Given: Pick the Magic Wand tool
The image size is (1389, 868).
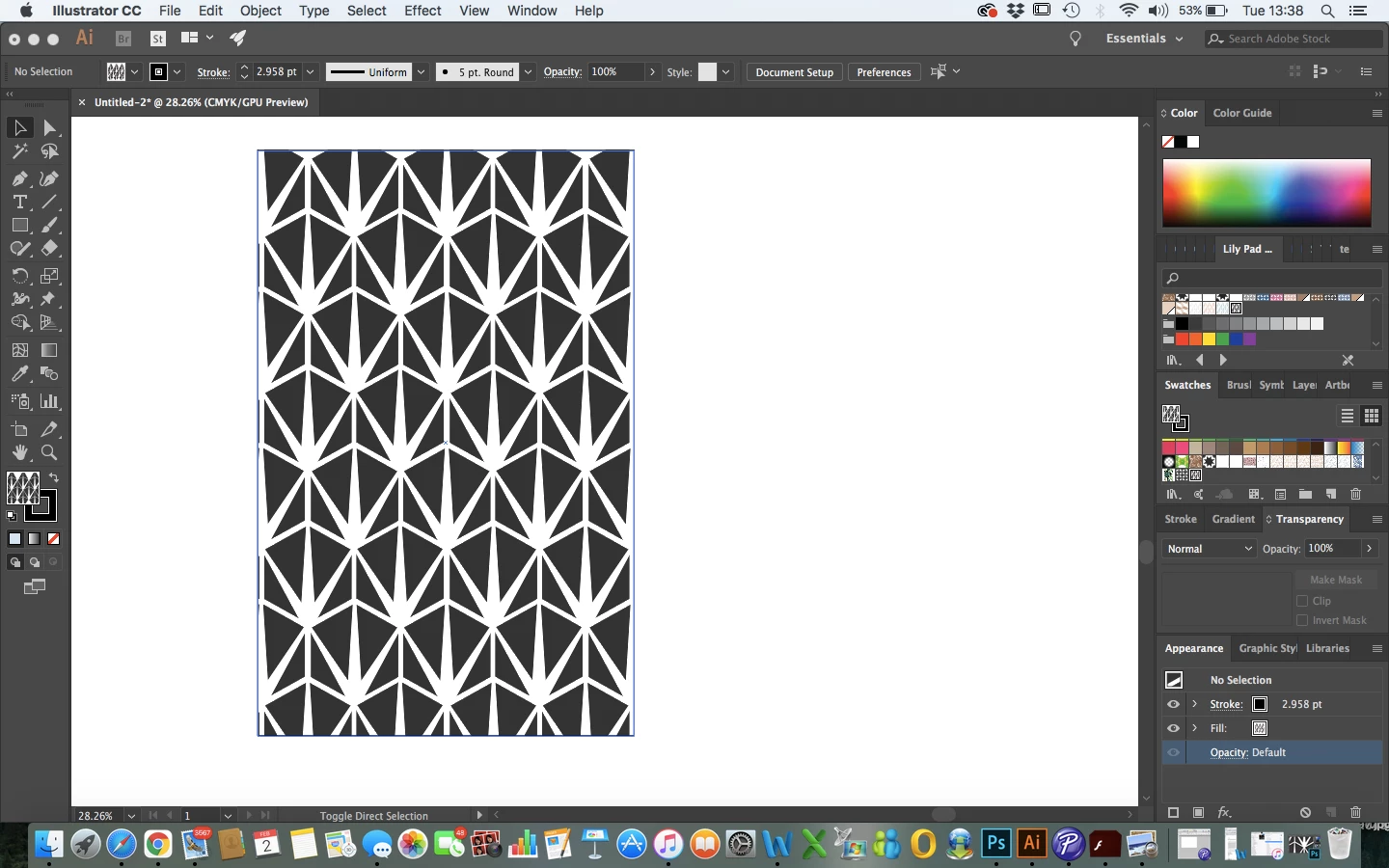Looking at the screenshot, I should click(x=19, y=151).
